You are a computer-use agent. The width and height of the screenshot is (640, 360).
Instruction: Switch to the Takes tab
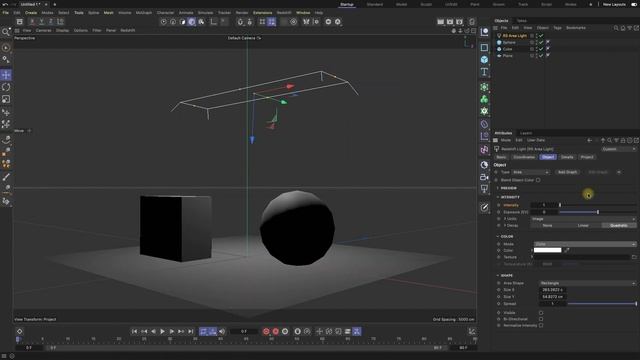tap(522, 21)
